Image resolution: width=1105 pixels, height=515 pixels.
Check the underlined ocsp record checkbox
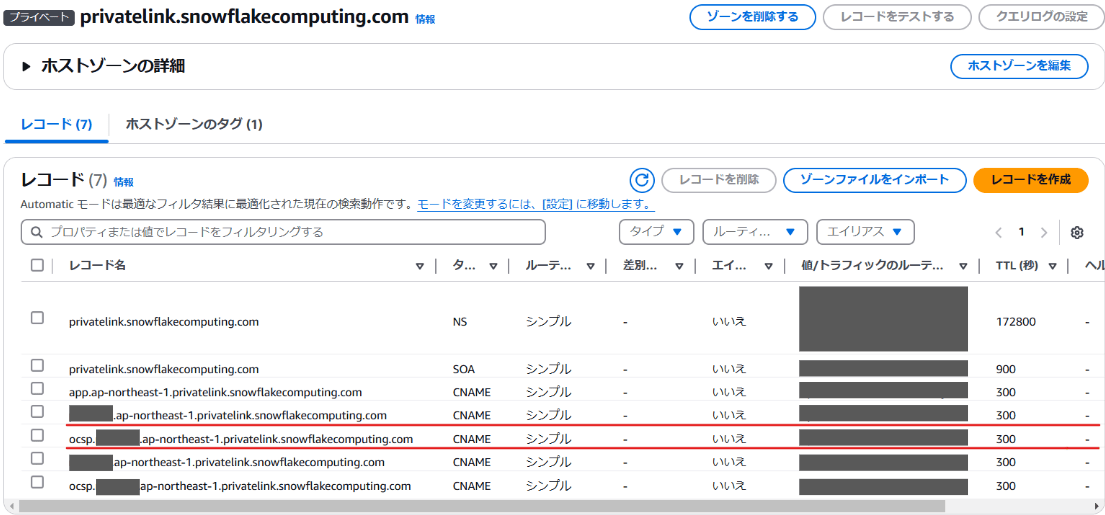click(37, 435)
